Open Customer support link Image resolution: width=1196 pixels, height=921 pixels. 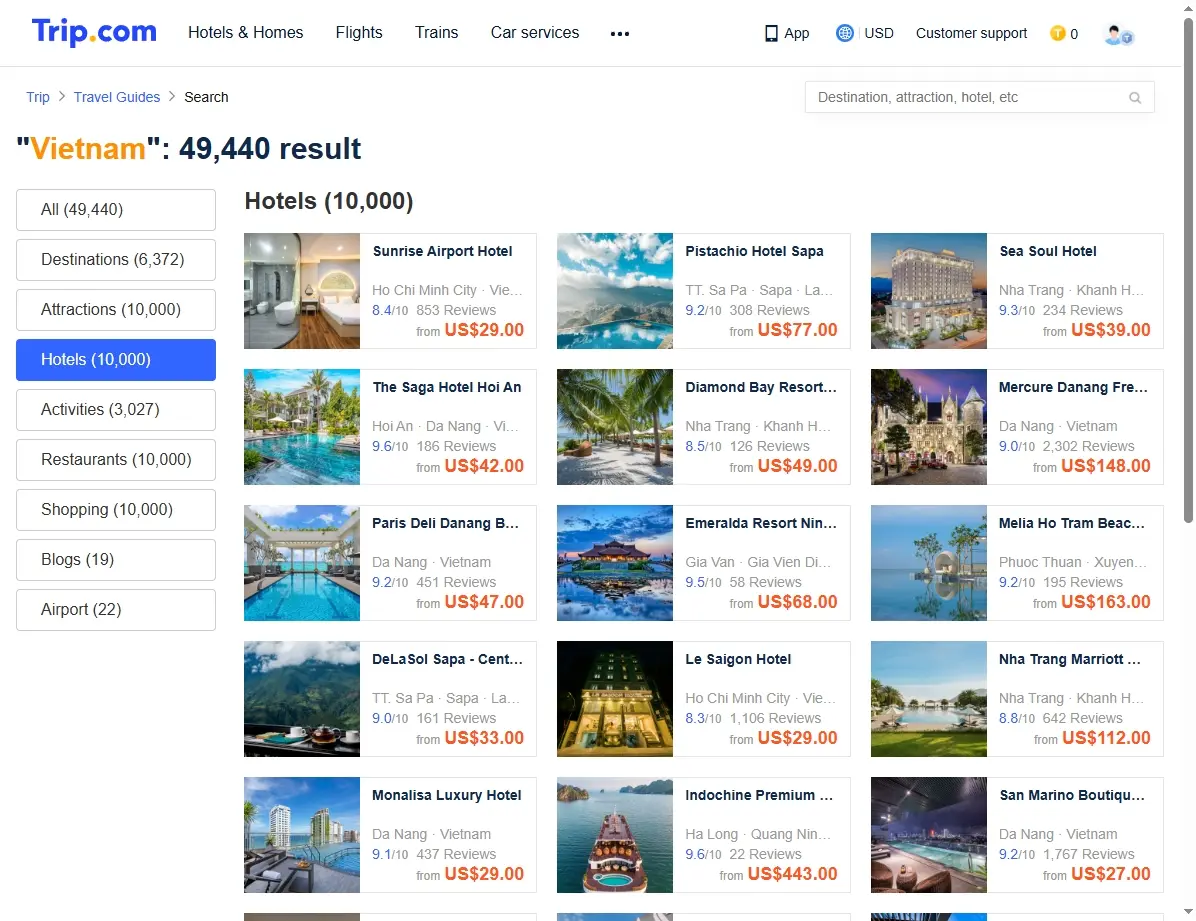point(971,33)
